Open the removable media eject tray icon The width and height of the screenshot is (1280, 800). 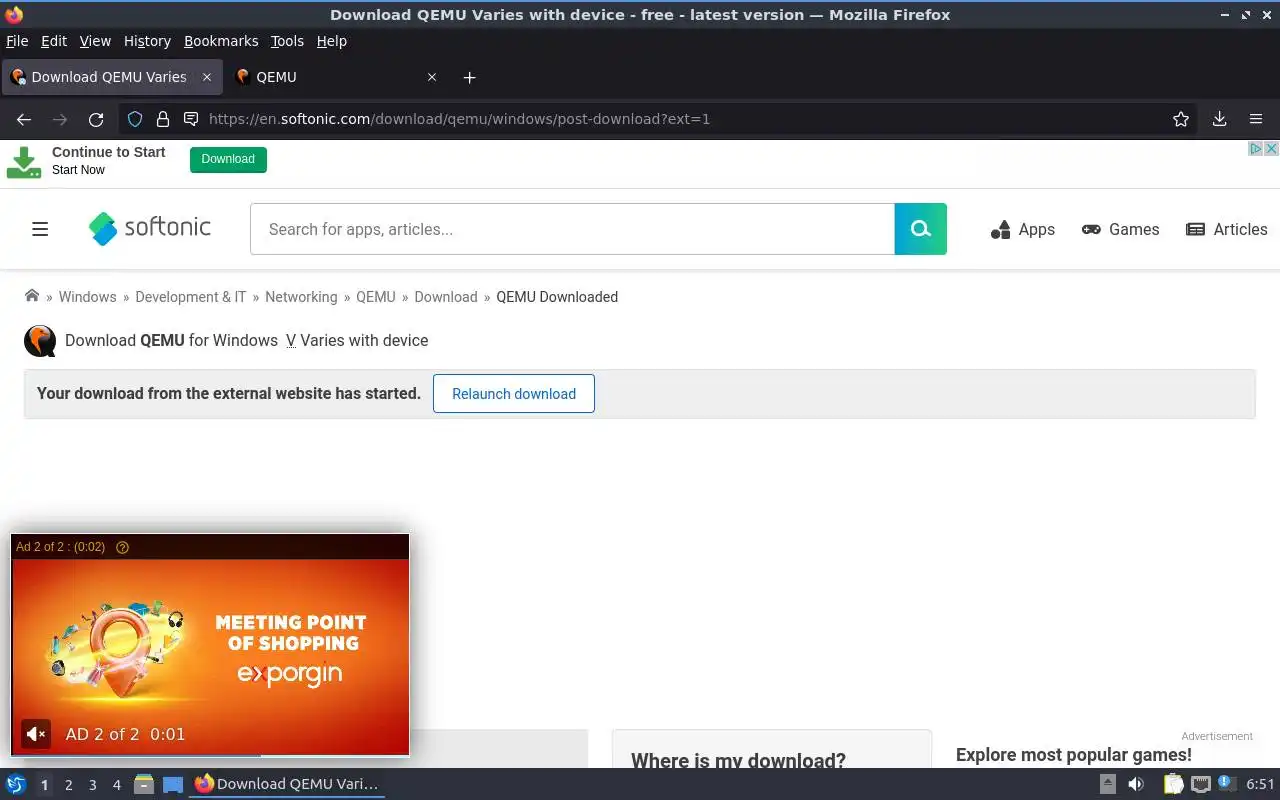[x=1108, y=784]
